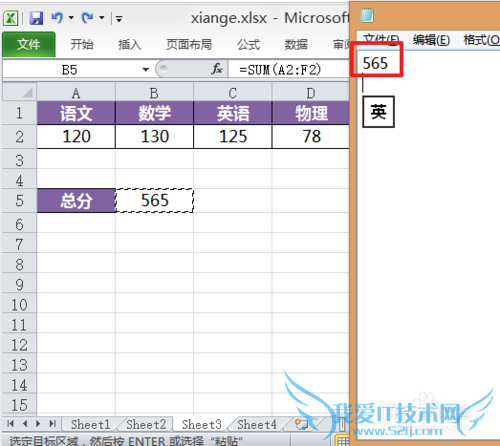Select column D header
The width and height of the screenshot is (500, 446).
tap(311, 93)
